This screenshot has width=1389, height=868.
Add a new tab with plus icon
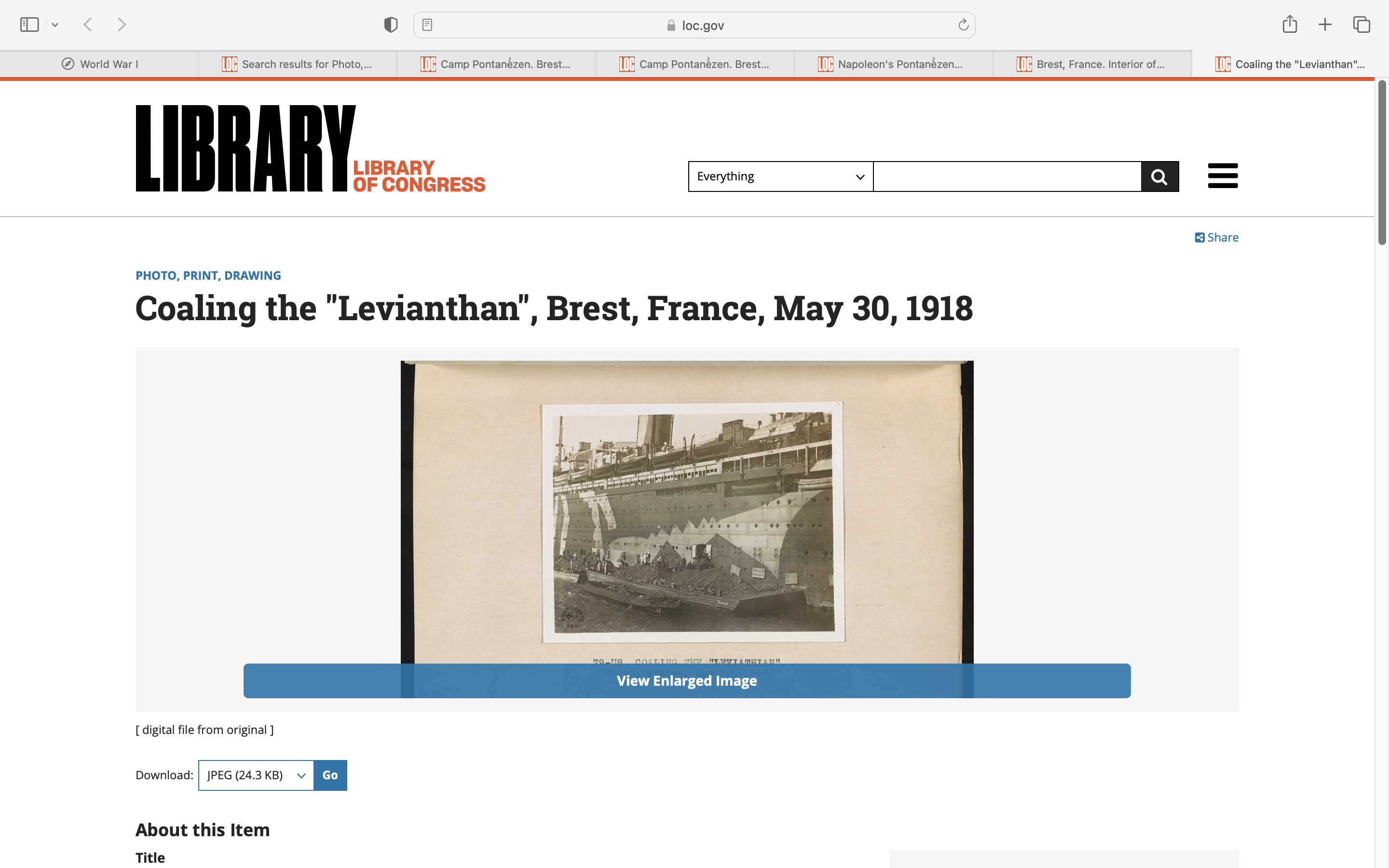click(x=1325, y=25)
